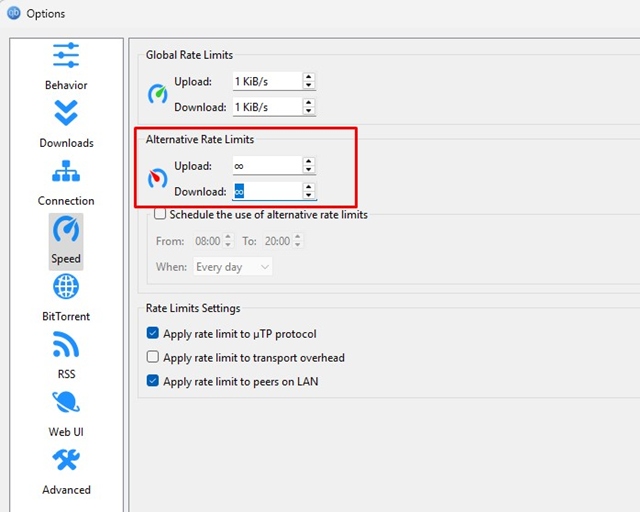Decrease the global download rate limit
Viewport: 640px width, 512px height.
click(309, 111)
